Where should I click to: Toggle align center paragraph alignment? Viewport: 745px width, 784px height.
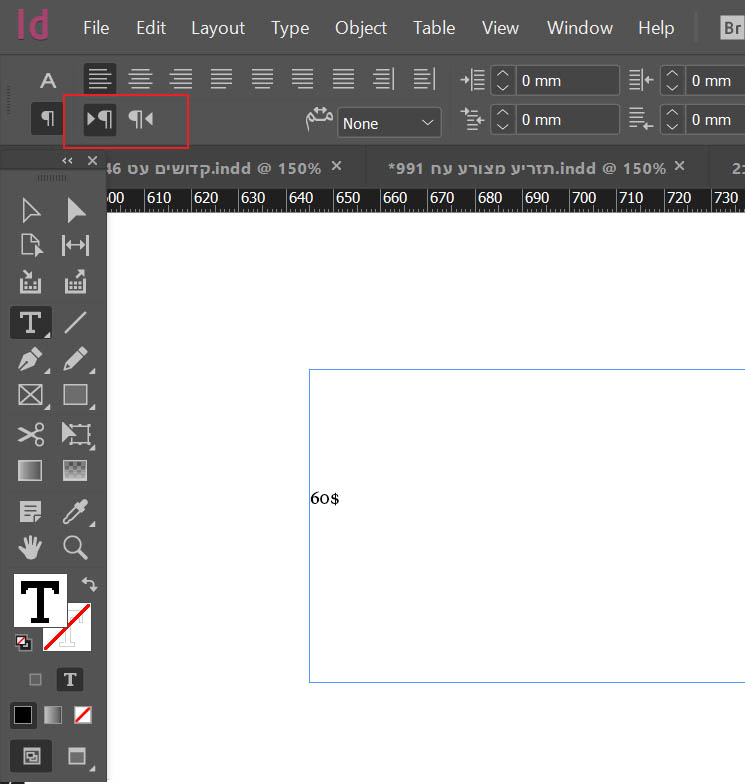pos(141,79)
